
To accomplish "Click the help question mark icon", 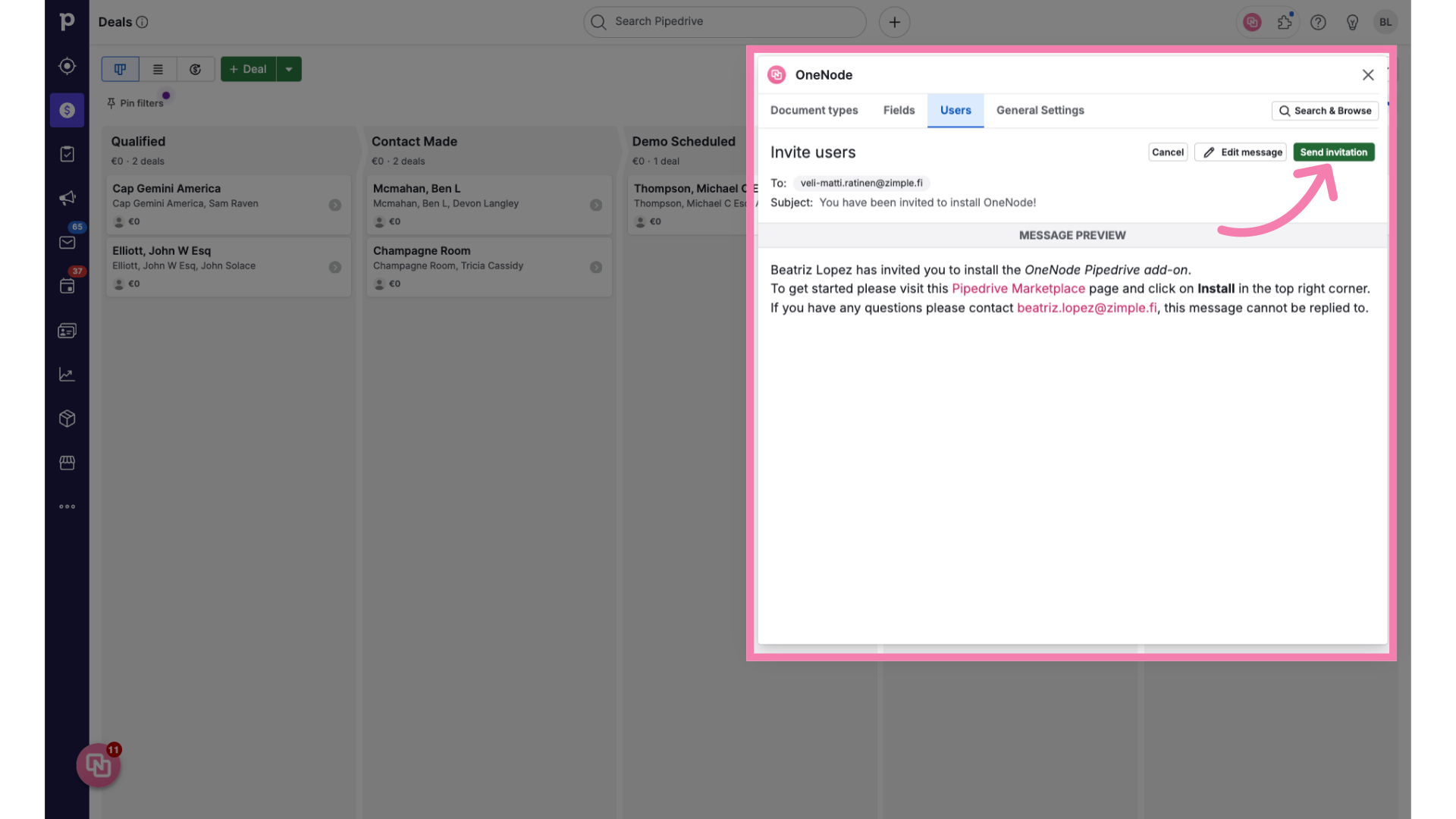I will 1318,22.
